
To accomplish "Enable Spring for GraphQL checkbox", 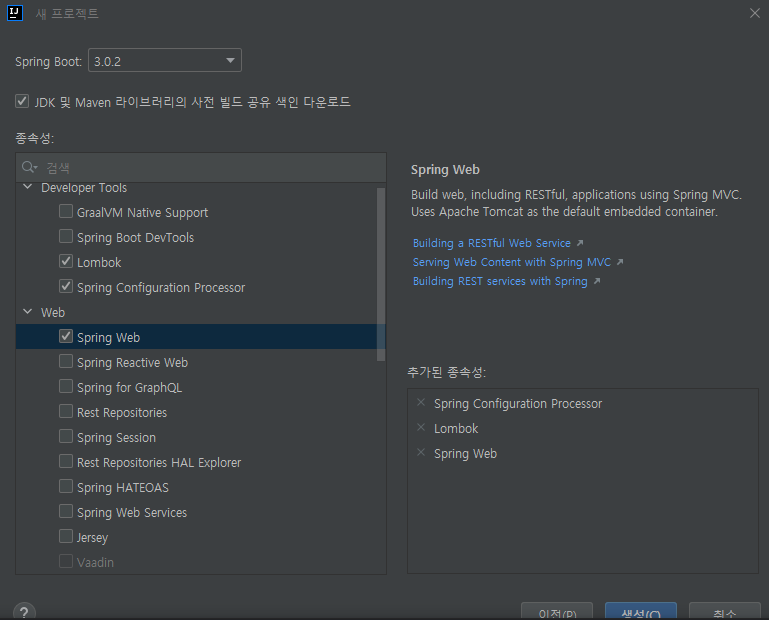I will tap(66, 387).
